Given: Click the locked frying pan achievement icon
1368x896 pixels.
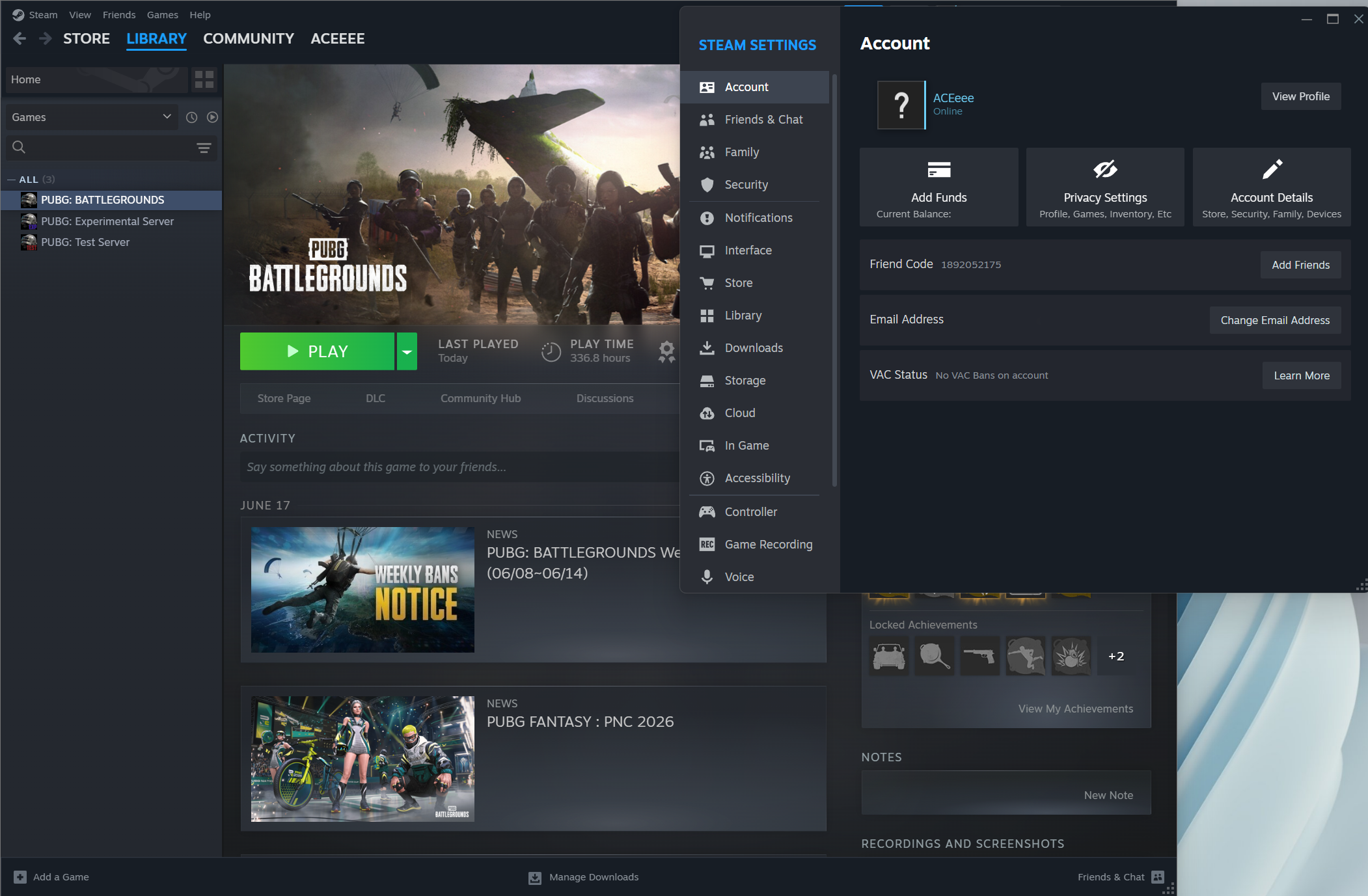Looking at the screenshot, I should [935, 656].
